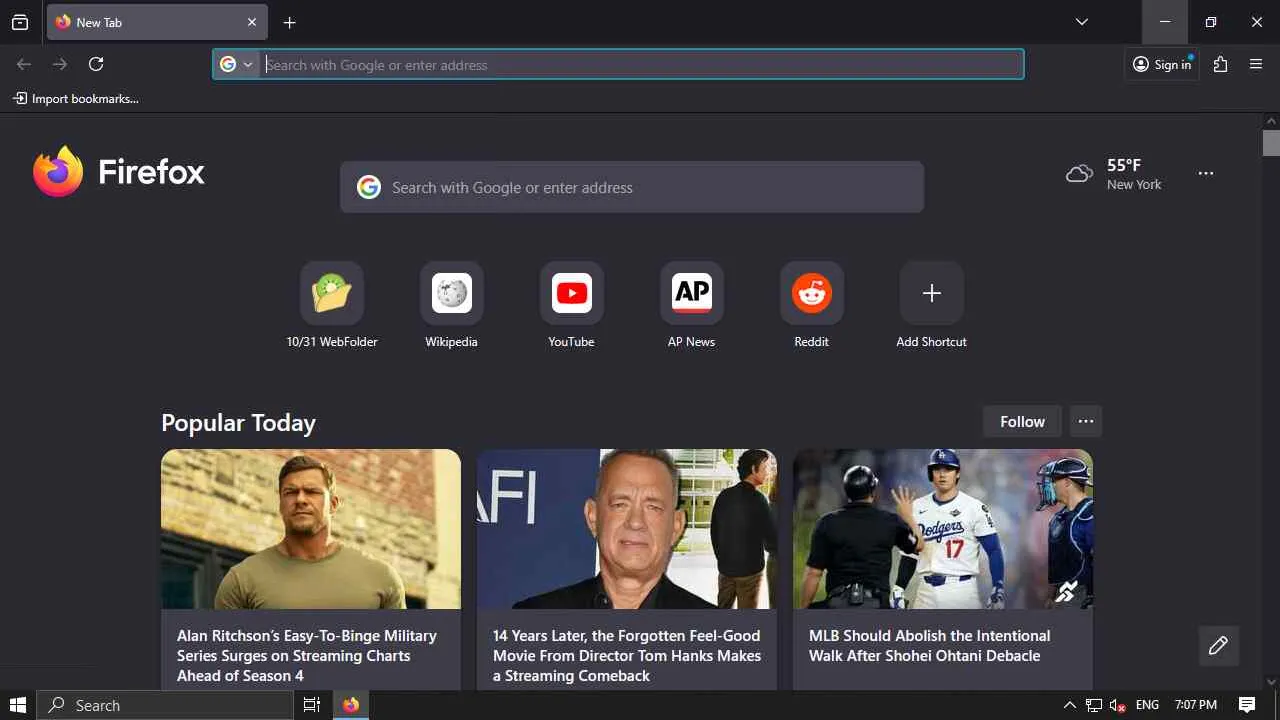Close the New Tab tab
The width and height of the screenshot is (1280, 720).
coord(252,22)
